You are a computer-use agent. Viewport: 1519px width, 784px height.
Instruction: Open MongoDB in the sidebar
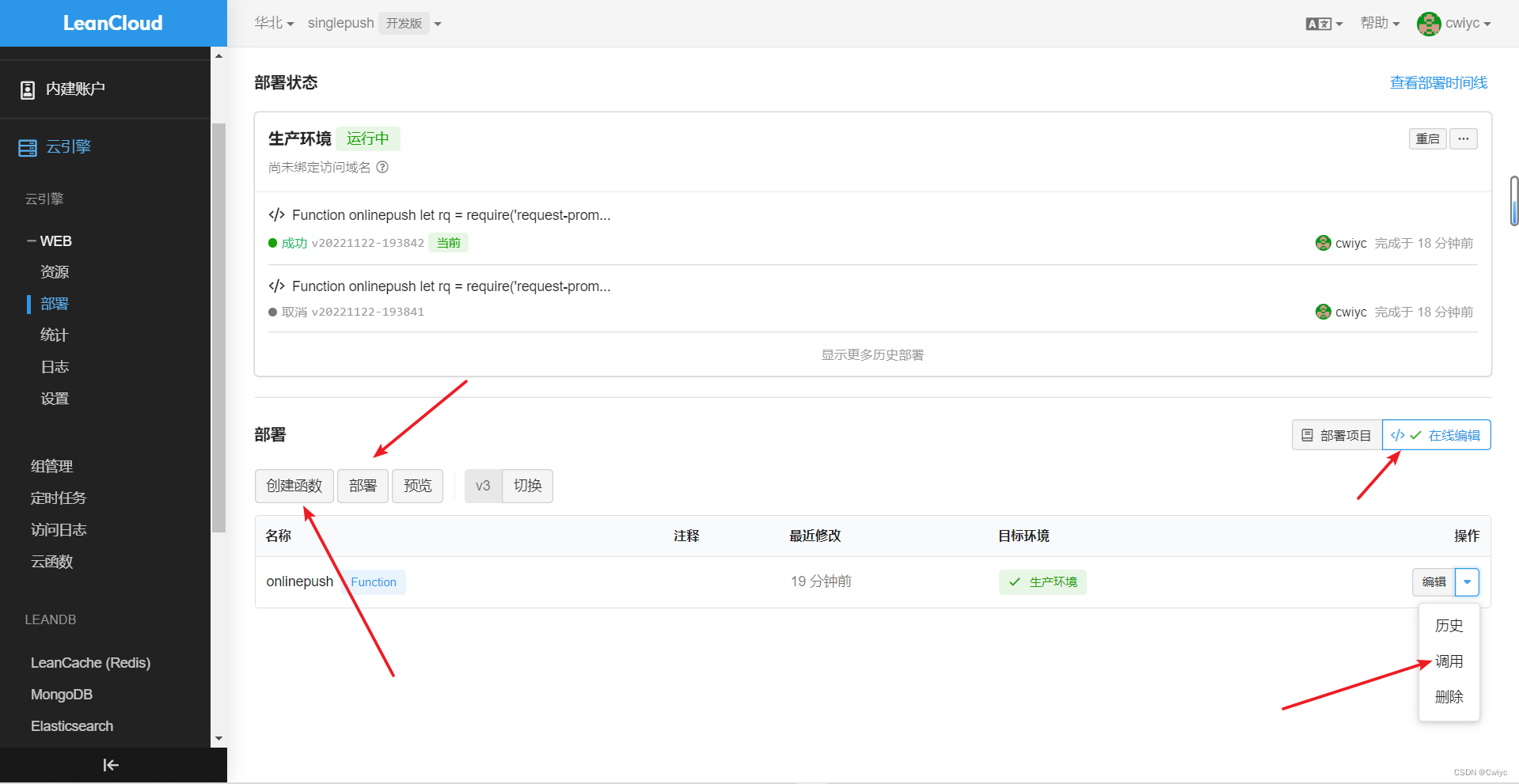pos(62,695)
